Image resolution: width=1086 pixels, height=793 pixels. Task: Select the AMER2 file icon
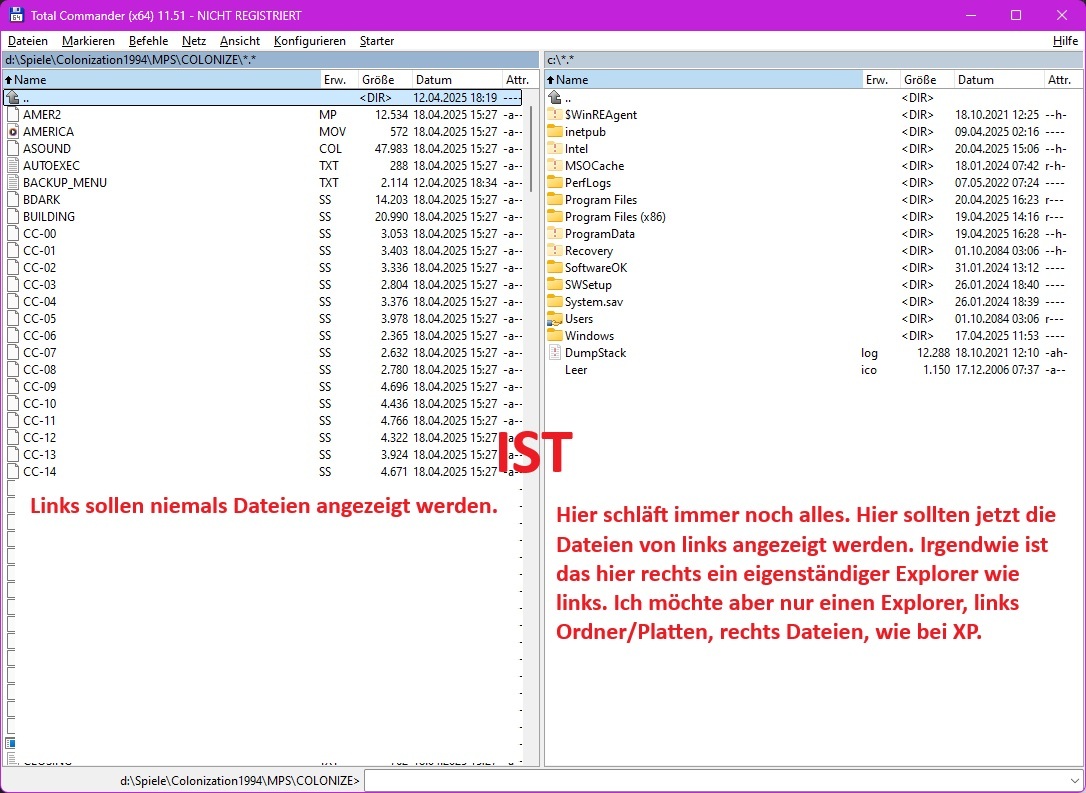click(x=12, y=114)
